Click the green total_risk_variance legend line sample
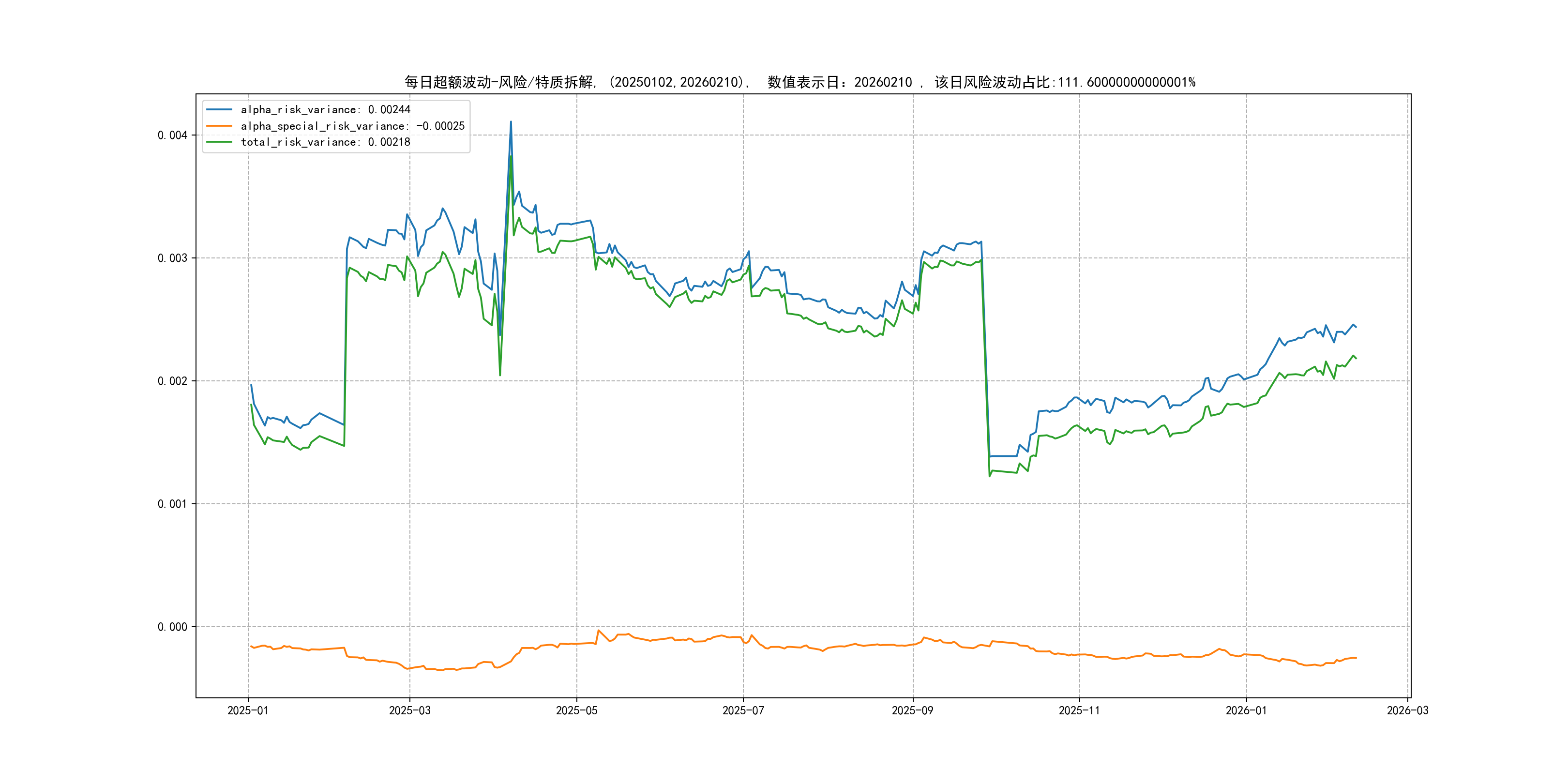Viewport: 1568px width, 784px height. click(x=219, y=142)
